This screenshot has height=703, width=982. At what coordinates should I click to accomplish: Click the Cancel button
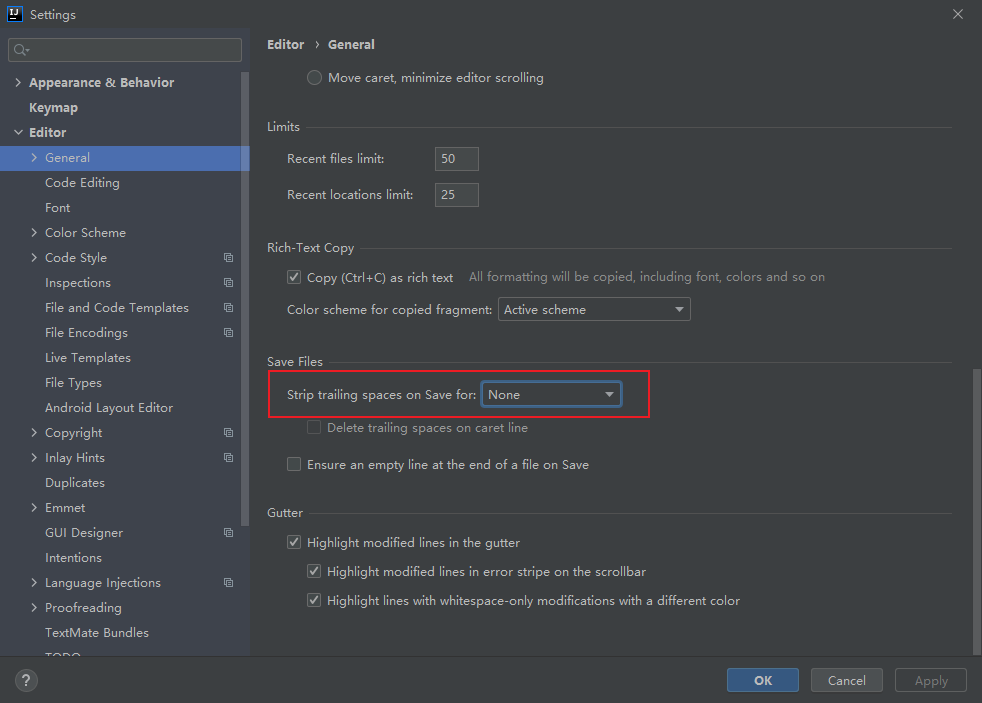coord(847,680)
